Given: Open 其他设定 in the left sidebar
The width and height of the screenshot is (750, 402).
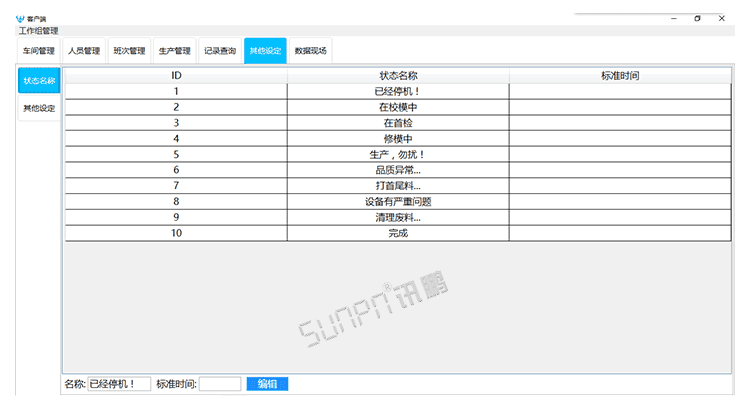Looking at the screenshot, I should [x=39, y=108].
